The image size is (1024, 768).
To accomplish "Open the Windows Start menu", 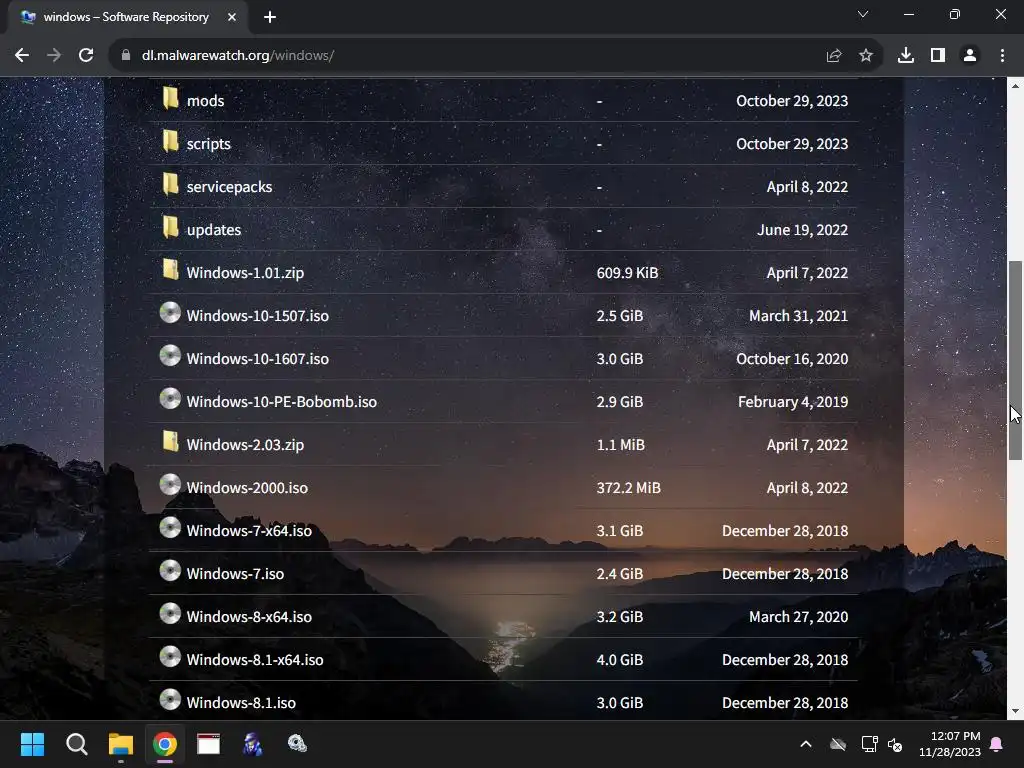I will (x=32, y=744).
